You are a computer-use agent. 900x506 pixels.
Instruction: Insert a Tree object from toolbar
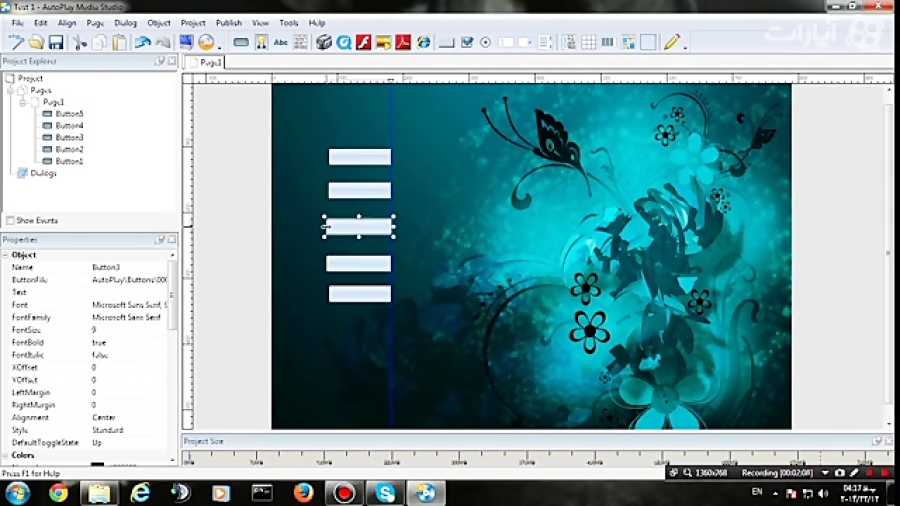coord(569,42)
